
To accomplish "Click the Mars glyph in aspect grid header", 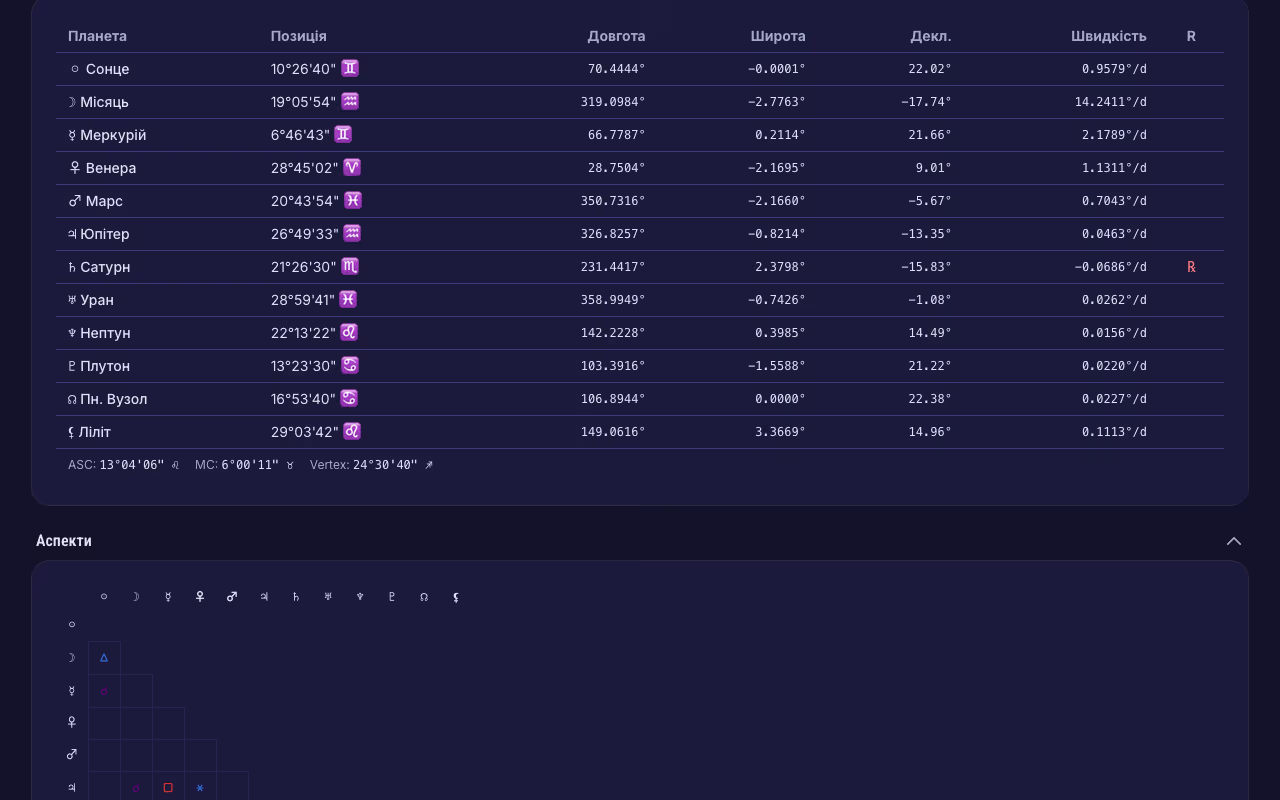I will coord(232,597).
